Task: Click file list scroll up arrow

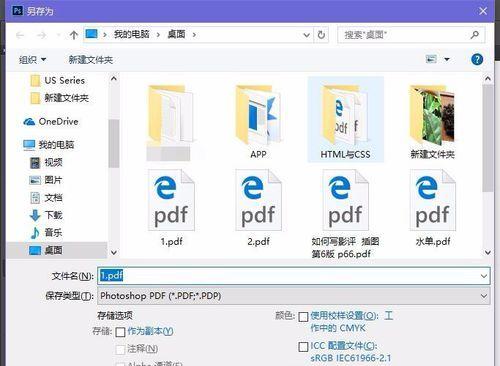Action: [488, 79]
